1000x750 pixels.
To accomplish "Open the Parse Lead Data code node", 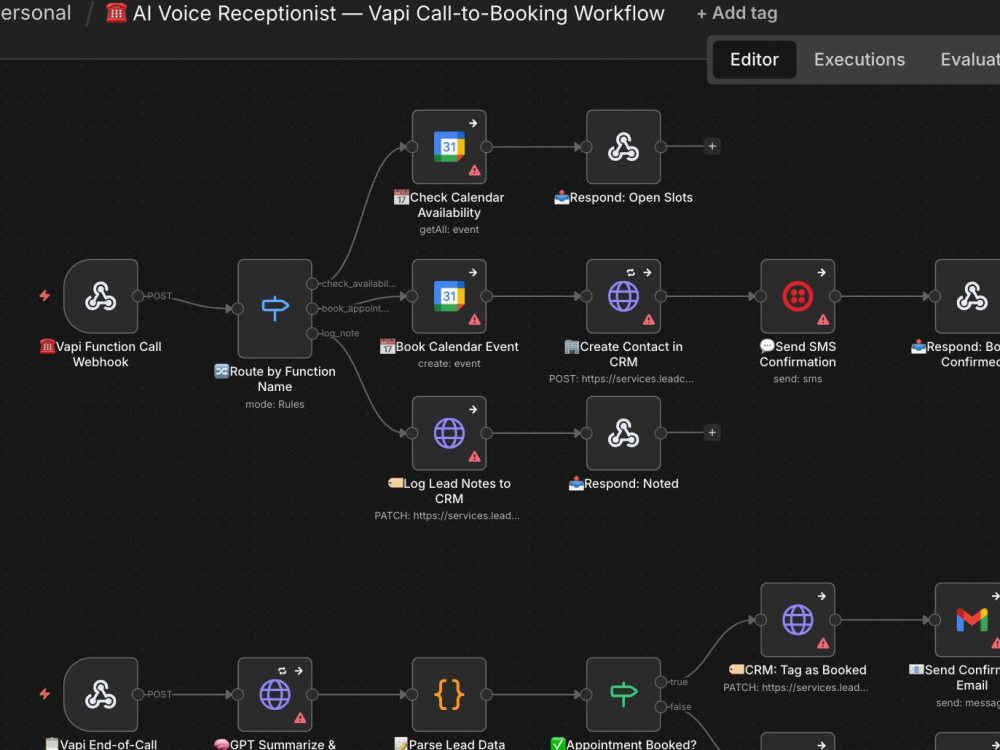I will tap(449, 695).
